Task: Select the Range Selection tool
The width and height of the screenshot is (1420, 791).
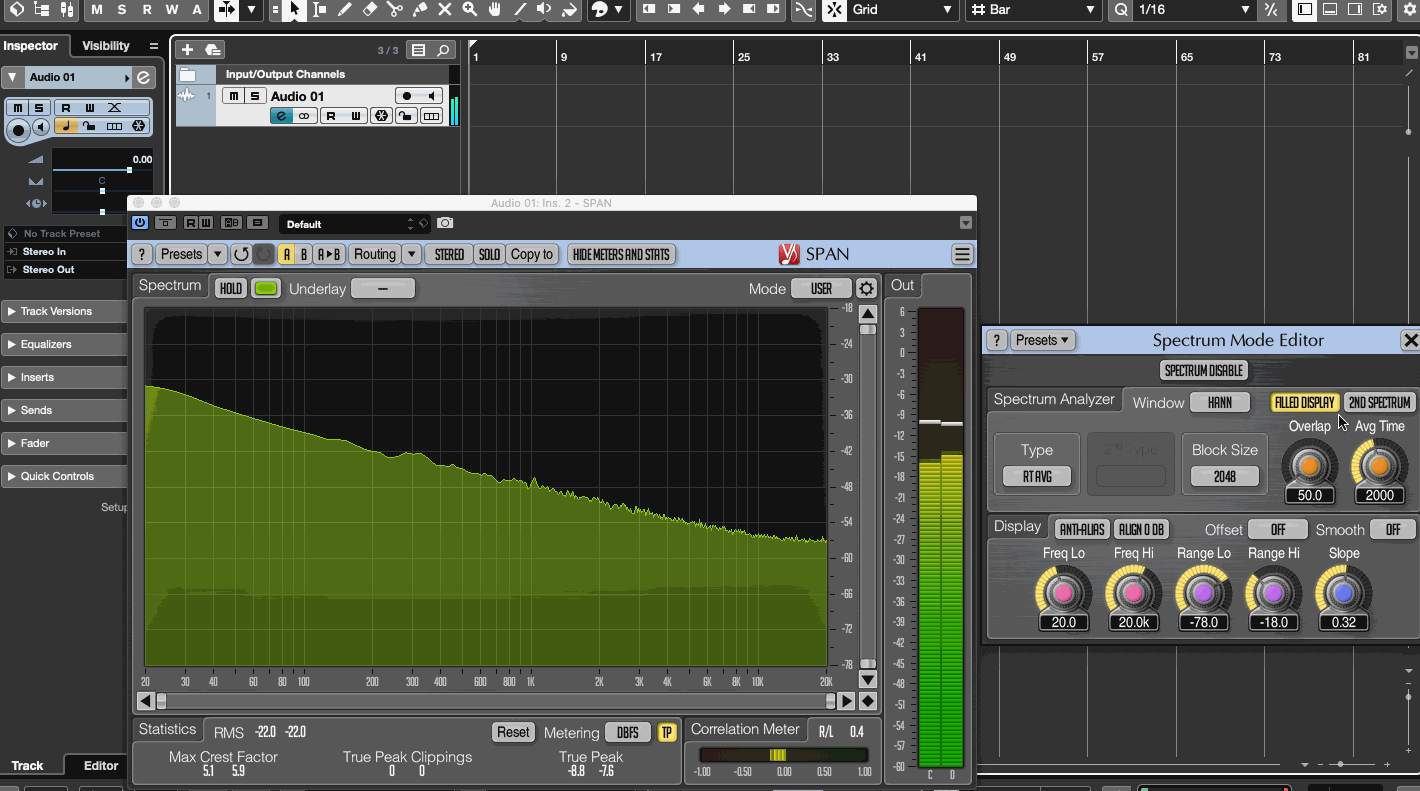Action: [319, 10]
